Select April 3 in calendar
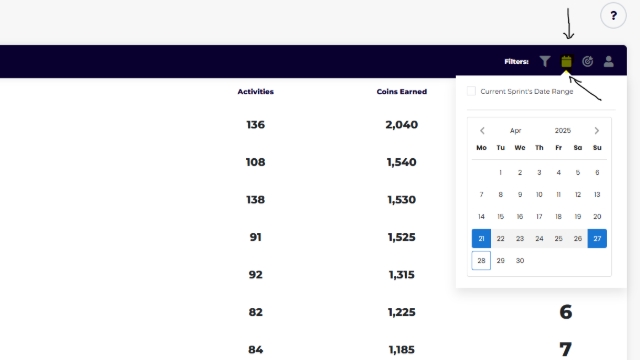The width and height of the screenshot is (640, 360). [539, 173]
